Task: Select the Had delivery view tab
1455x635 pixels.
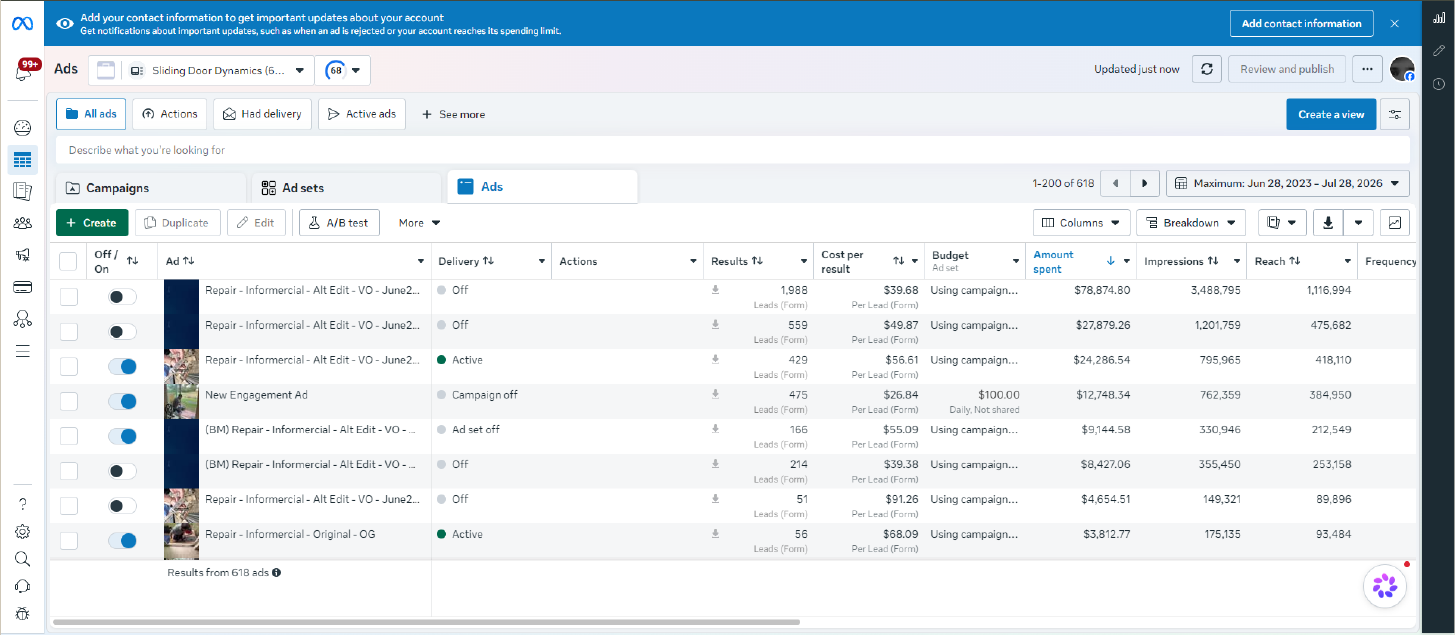Action: 262,114
